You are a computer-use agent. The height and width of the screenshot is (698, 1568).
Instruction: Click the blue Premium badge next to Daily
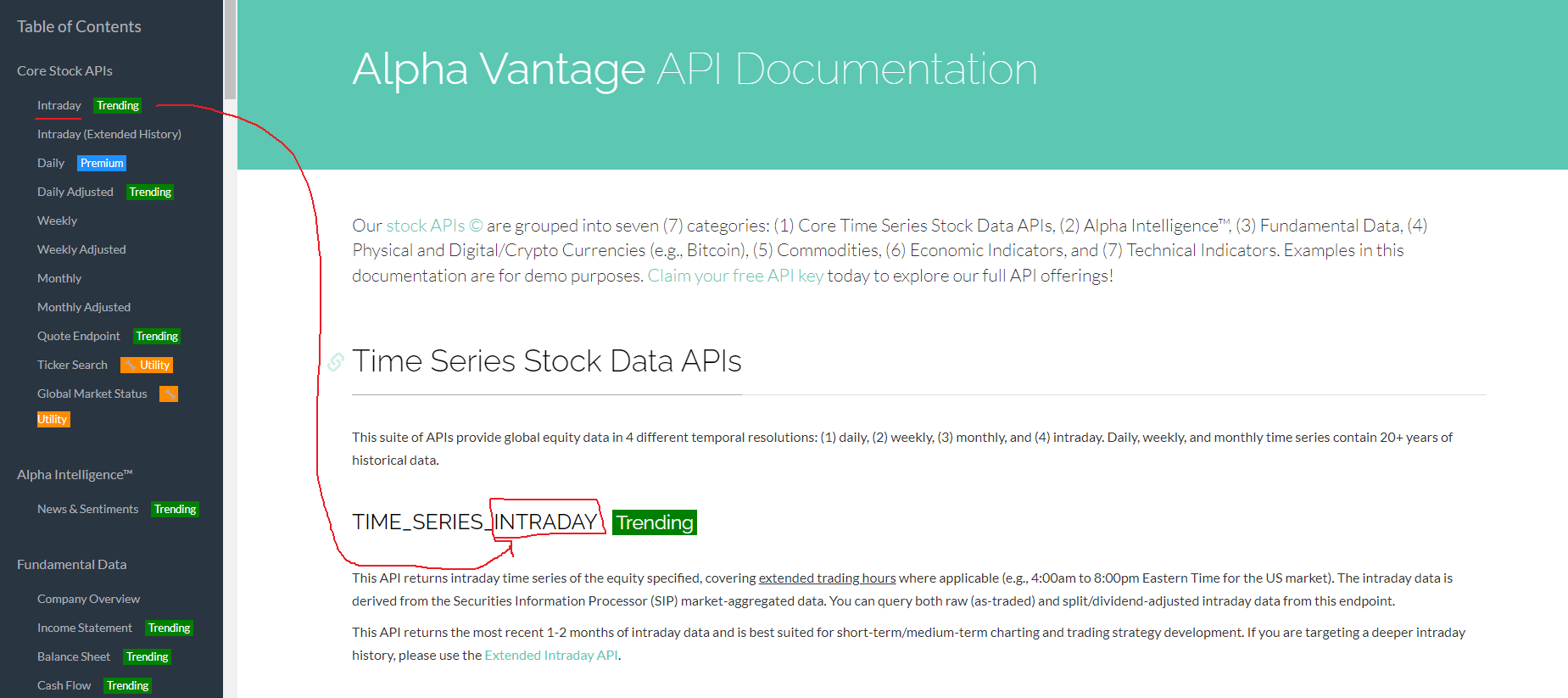(101, 163)
